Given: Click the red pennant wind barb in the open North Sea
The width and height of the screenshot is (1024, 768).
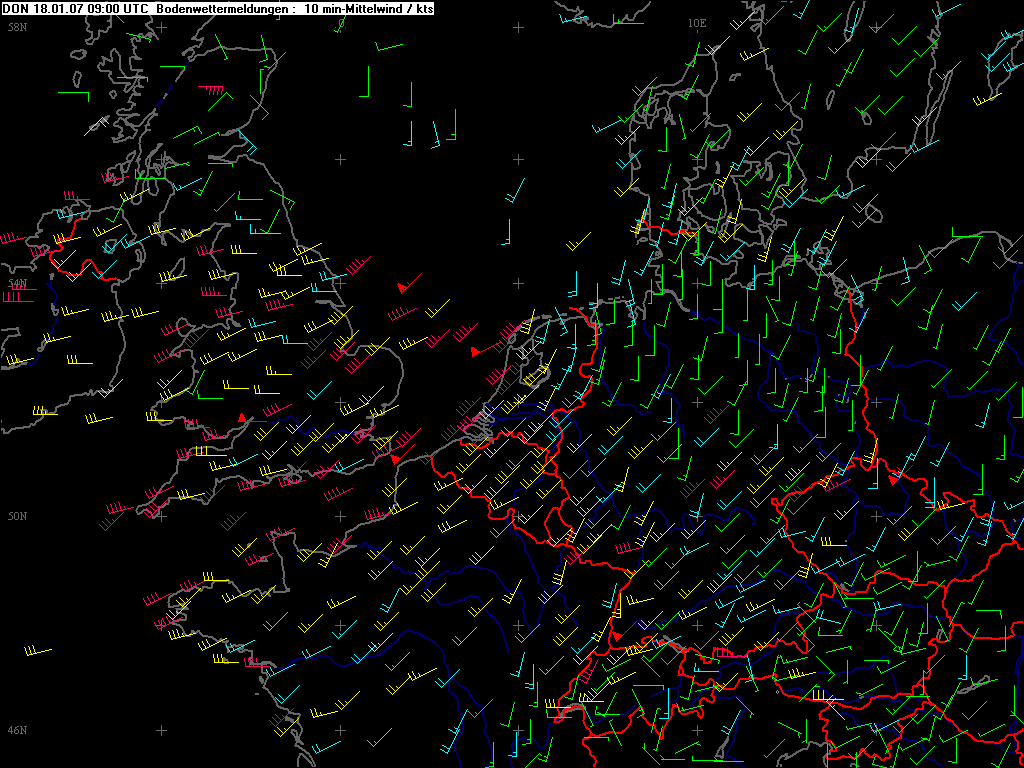Looking at the screenshot, I should pyautogui.click(x=409, y=283).
